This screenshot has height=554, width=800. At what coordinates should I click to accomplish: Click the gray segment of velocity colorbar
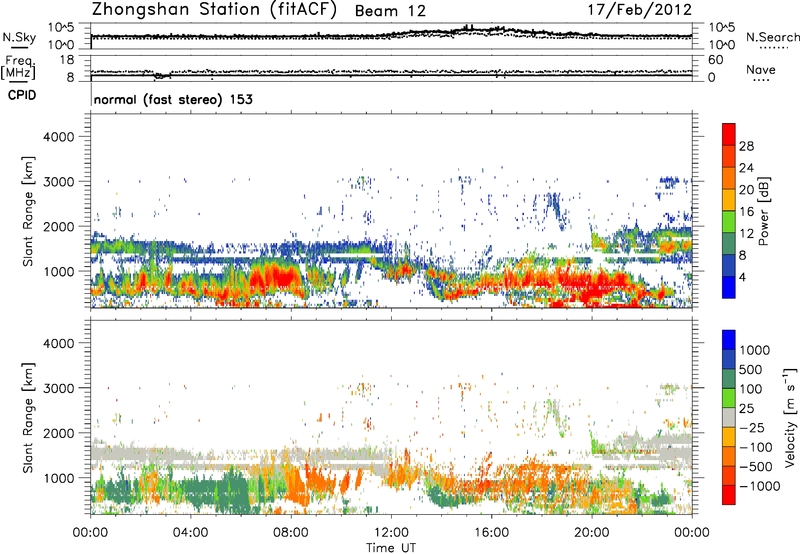click(729, 417)
